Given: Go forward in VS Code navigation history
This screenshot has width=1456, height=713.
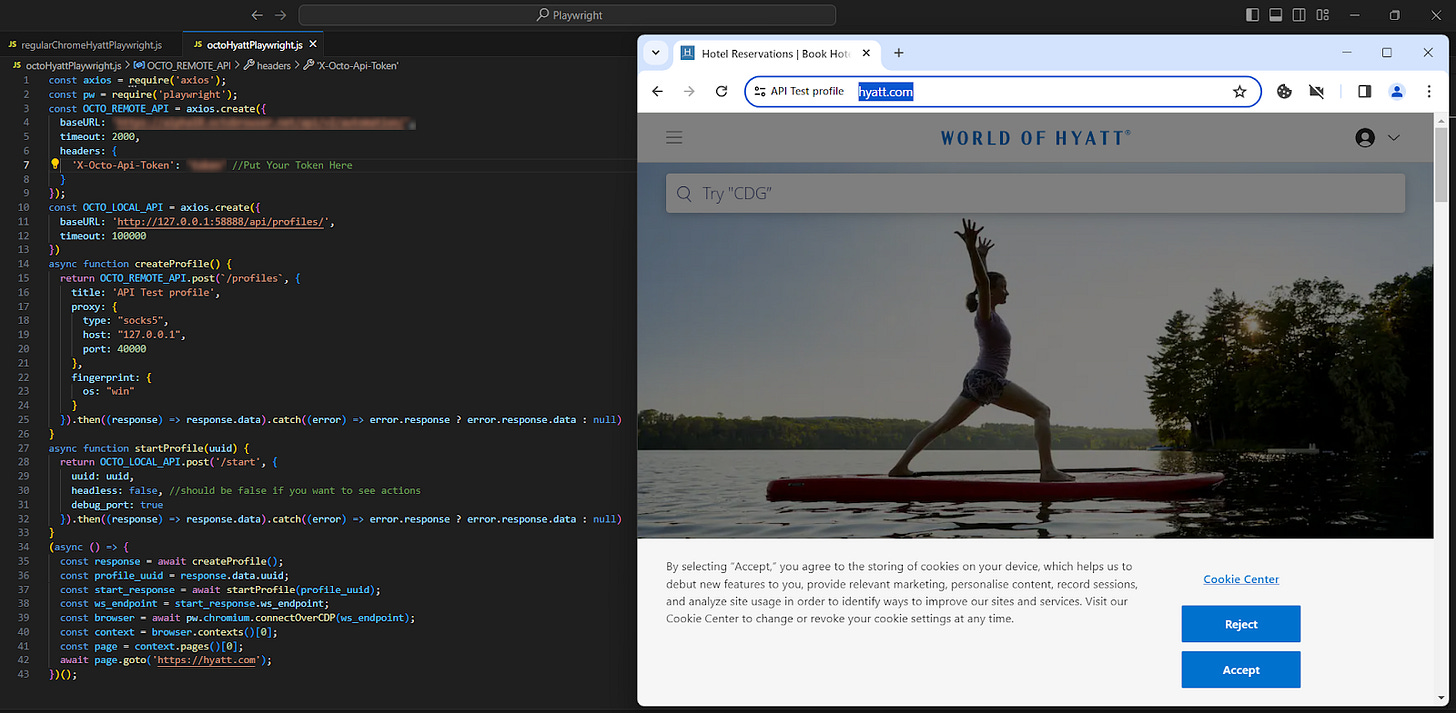Looking at the screenshot, I should click(281, 15).
